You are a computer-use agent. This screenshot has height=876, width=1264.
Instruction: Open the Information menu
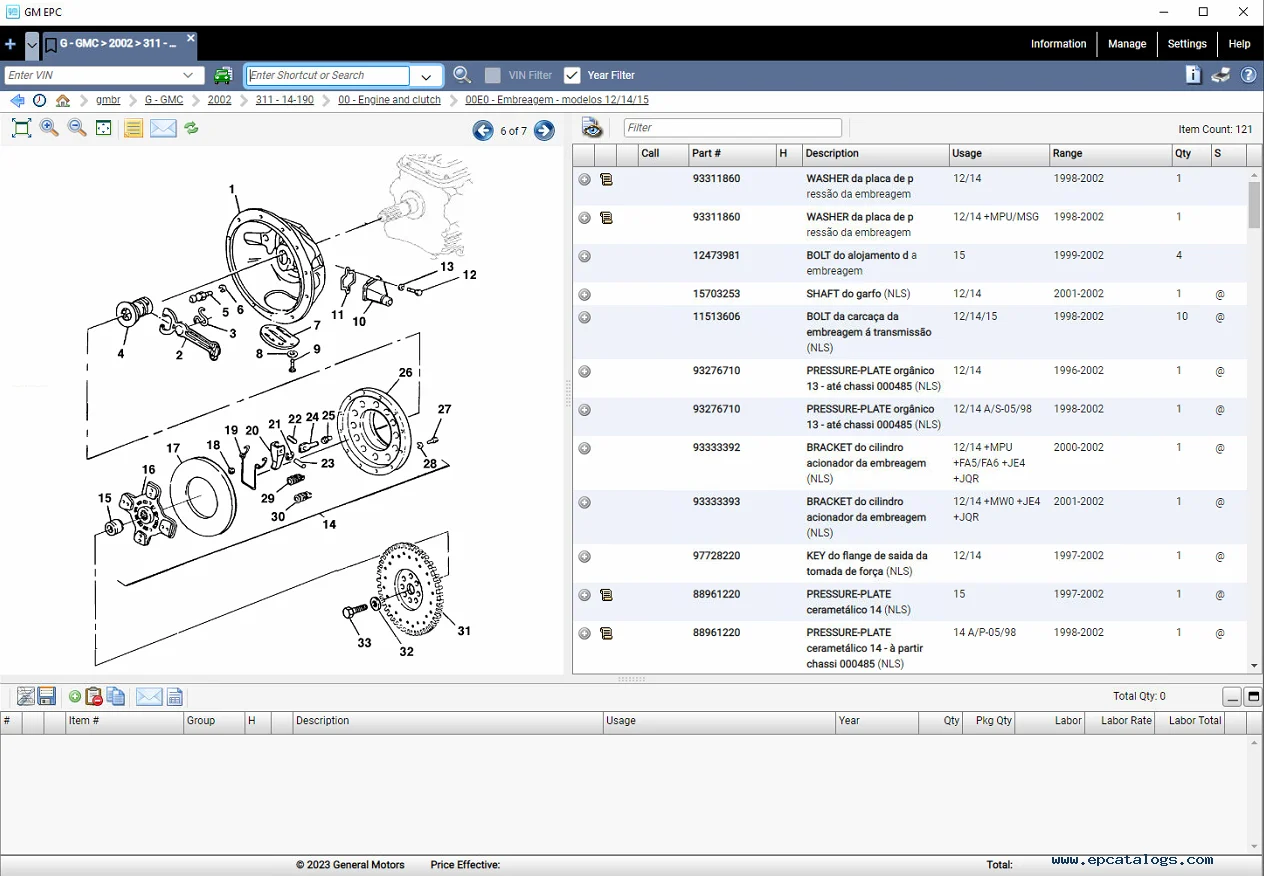1058,44
